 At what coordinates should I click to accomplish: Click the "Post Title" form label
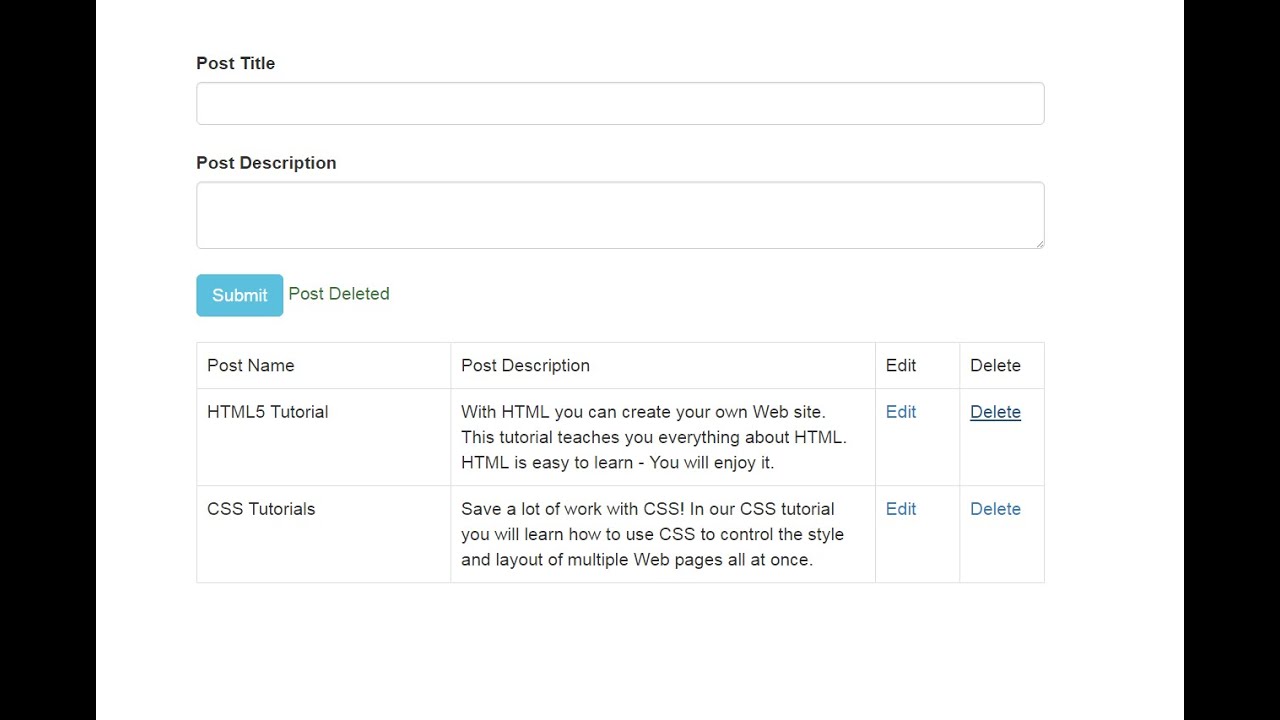pyautogui.click(x=236, y=63)
